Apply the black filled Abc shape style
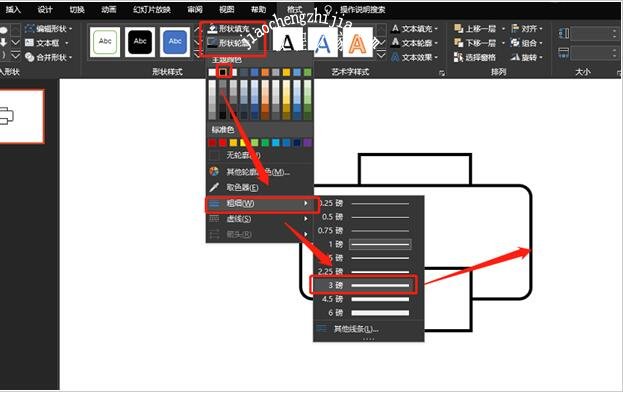 140,42
